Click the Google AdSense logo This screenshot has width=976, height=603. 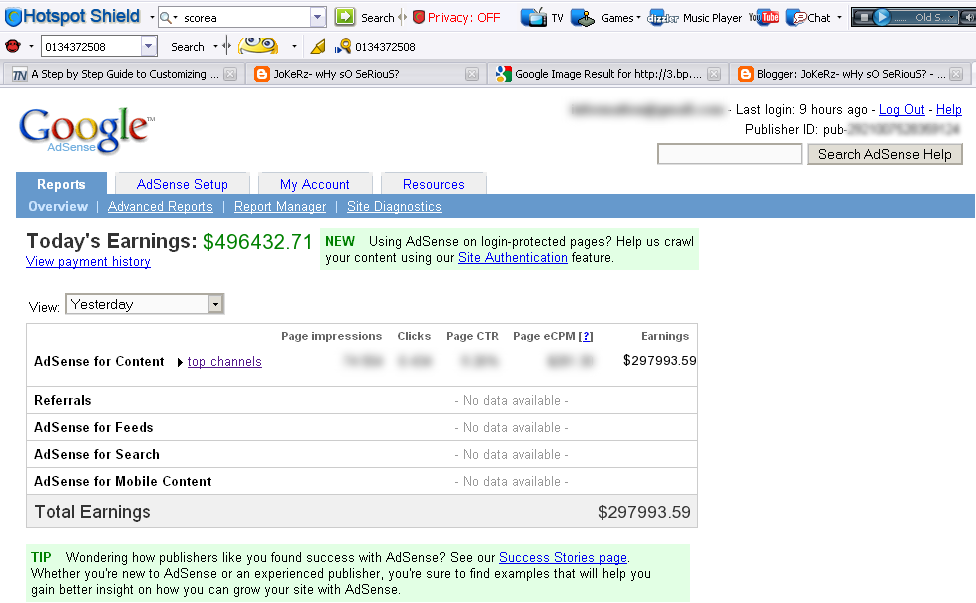pyautogui.click(x=86, y=130)
